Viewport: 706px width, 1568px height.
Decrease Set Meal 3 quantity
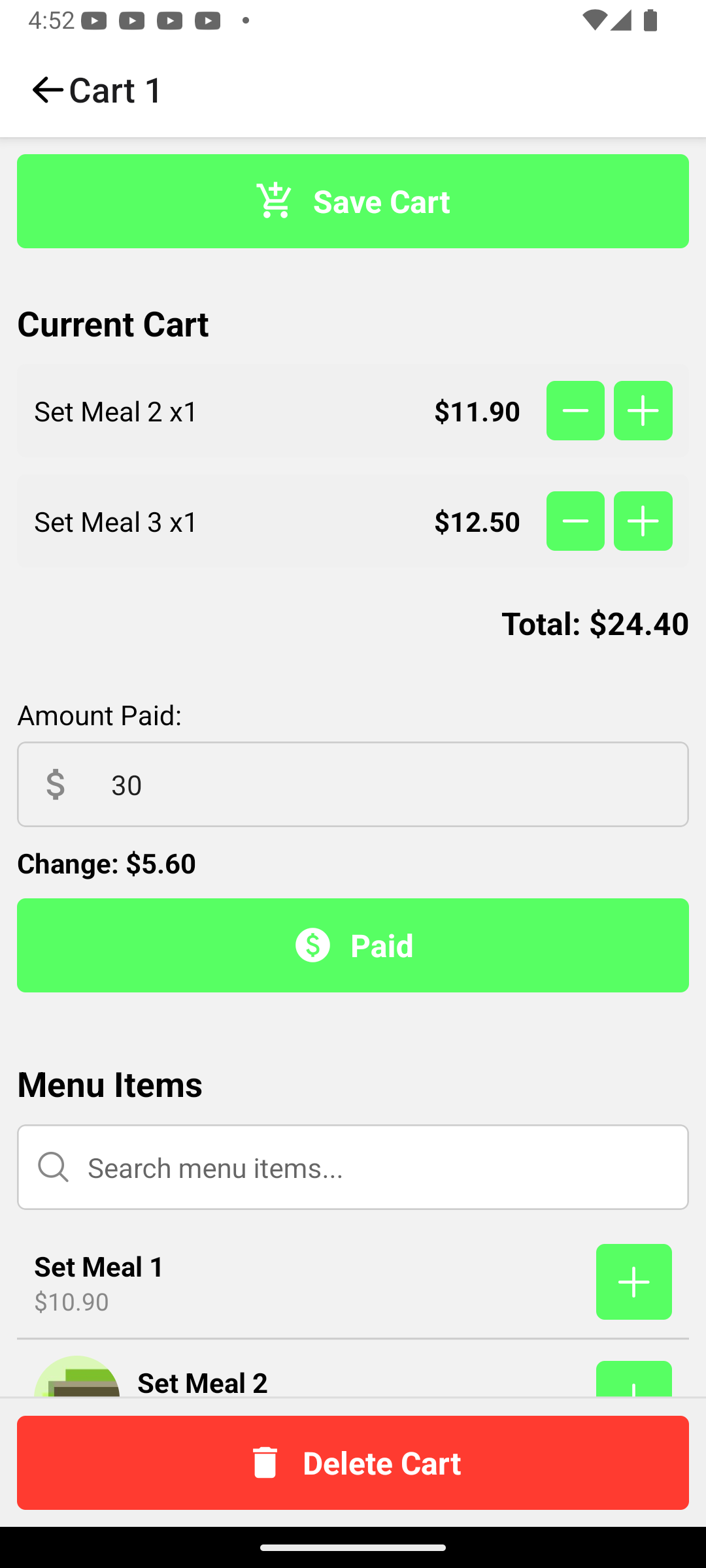(x=575, y=521)
